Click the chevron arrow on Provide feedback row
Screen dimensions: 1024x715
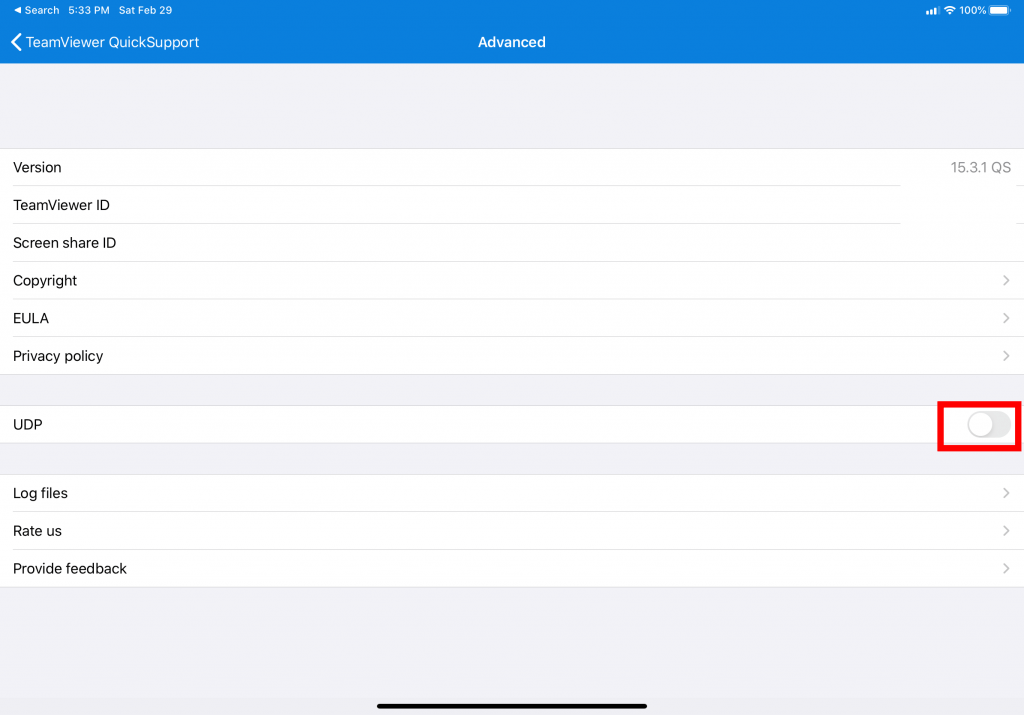click(1006, 568)
